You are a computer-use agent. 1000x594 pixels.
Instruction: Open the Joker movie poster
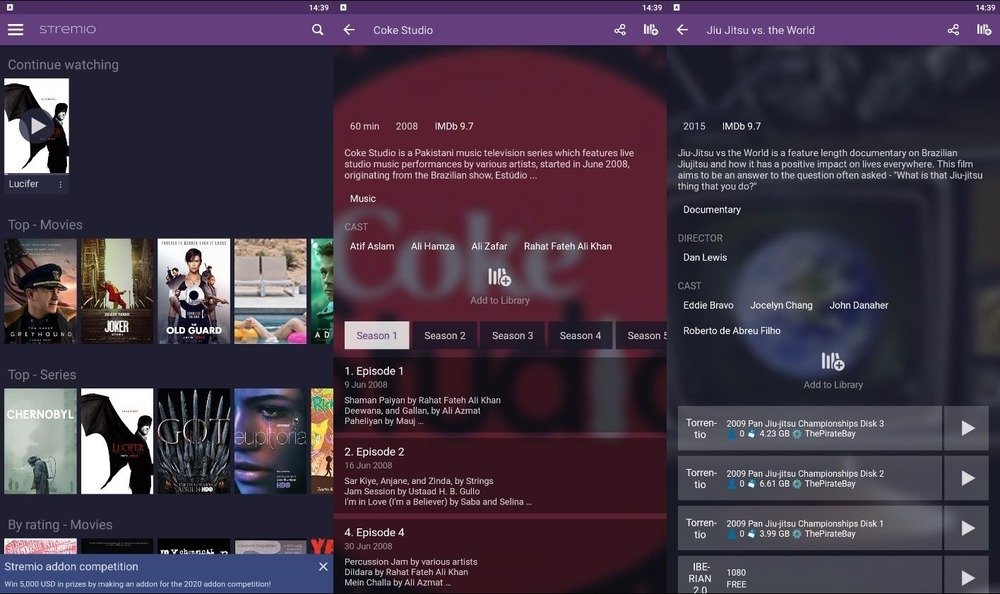point(117,291)
